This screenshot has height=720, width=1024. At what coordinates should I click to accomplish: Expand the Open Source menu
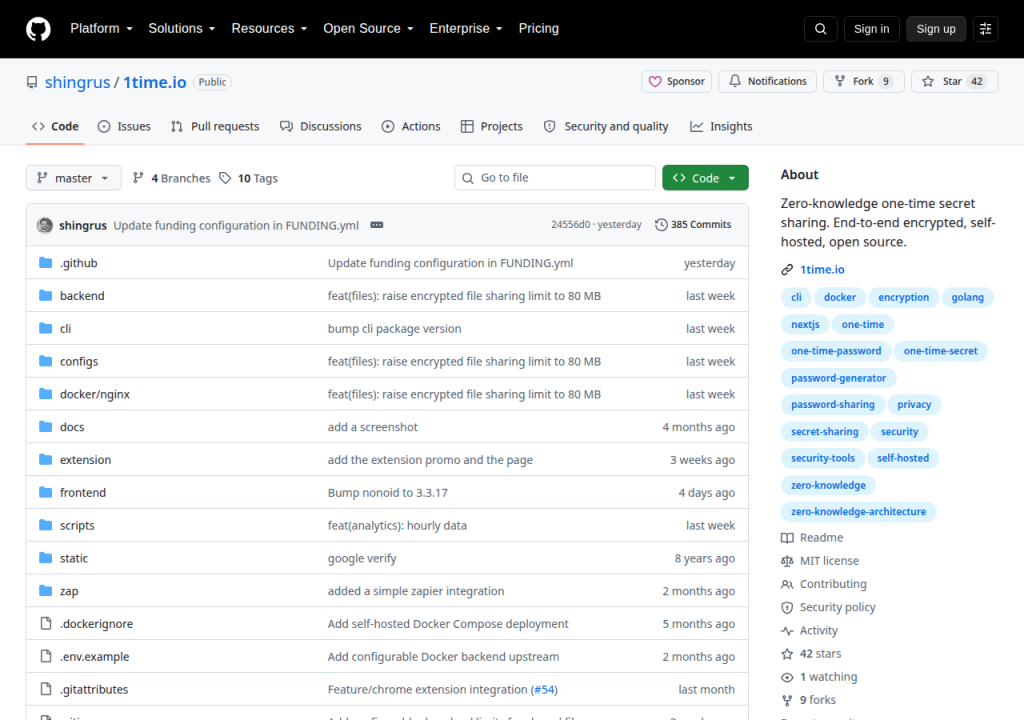[368, 29]
